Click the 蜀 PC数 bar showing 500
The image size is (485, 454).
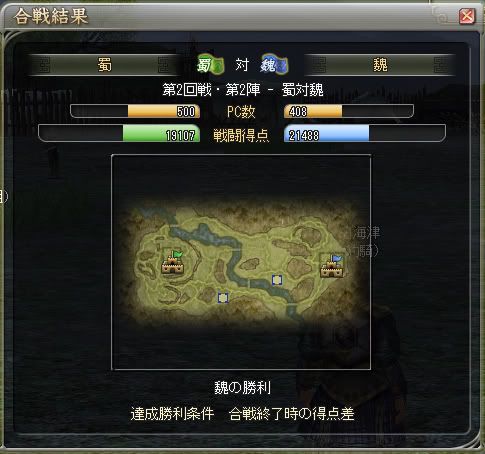tap(135, 111)
